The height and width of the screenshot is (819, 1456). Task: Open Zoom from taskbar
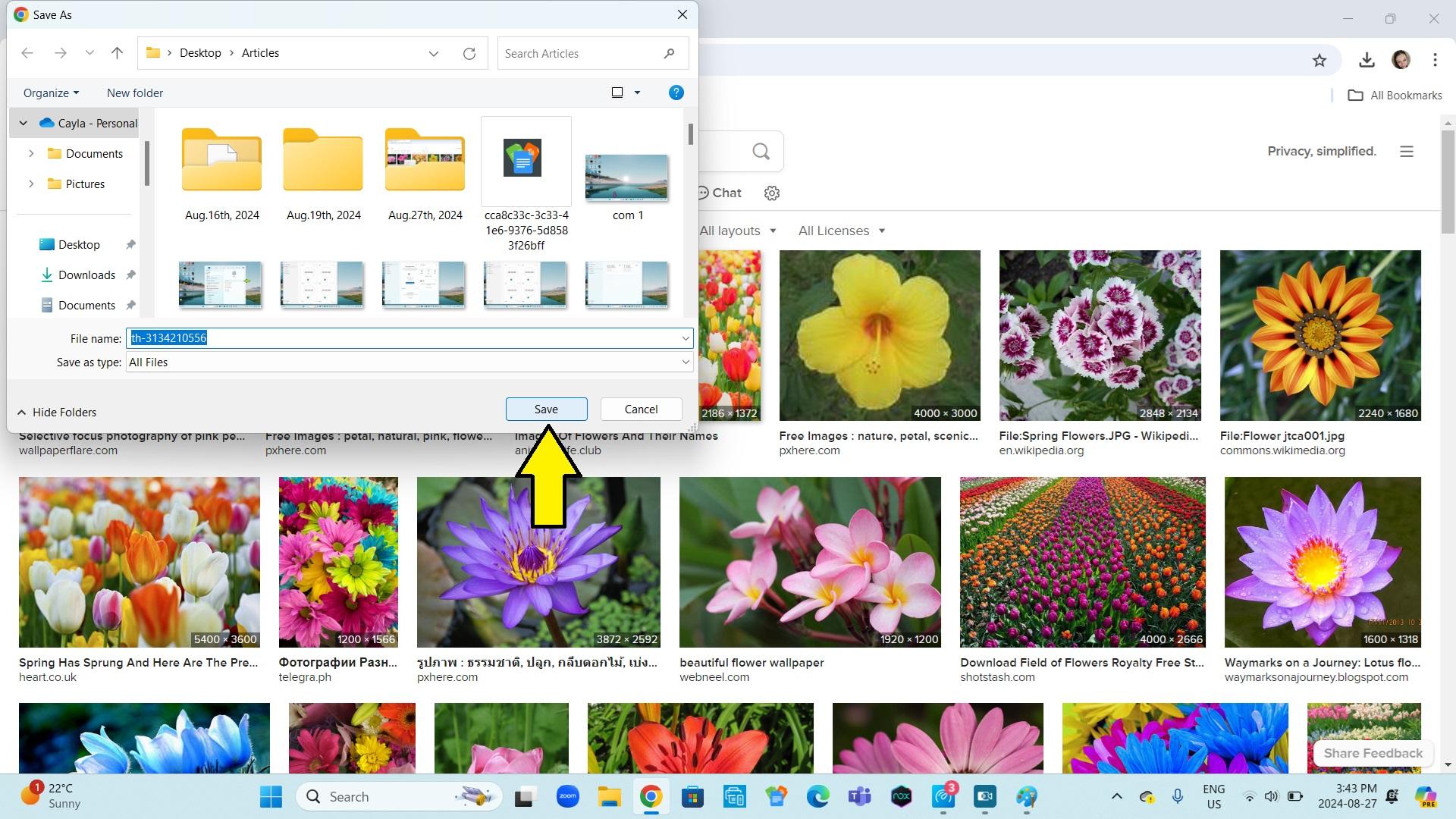pos(567,797)
